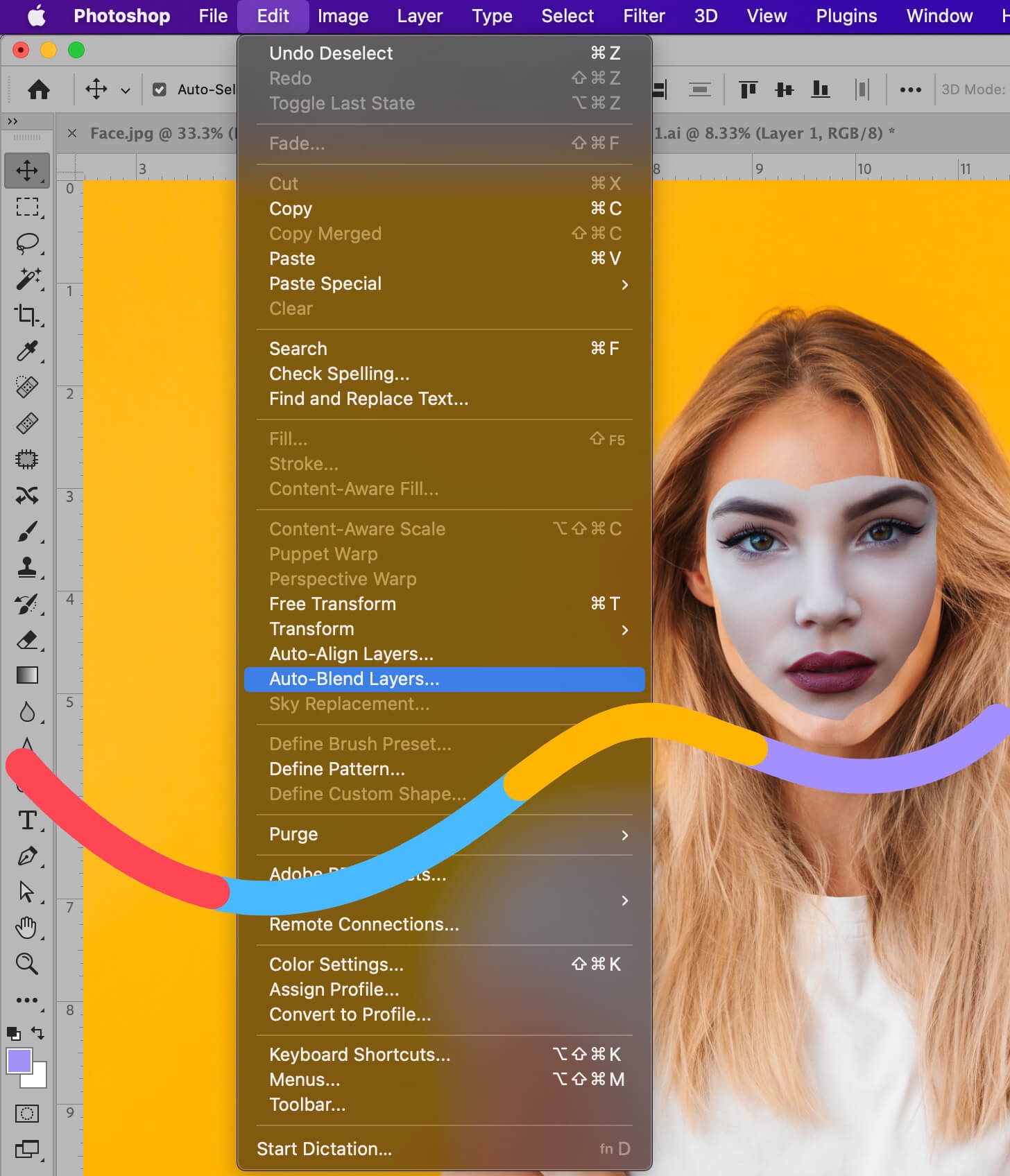Select the Hand tool
1010x1176 pixels.
click(x=27, y=927)
